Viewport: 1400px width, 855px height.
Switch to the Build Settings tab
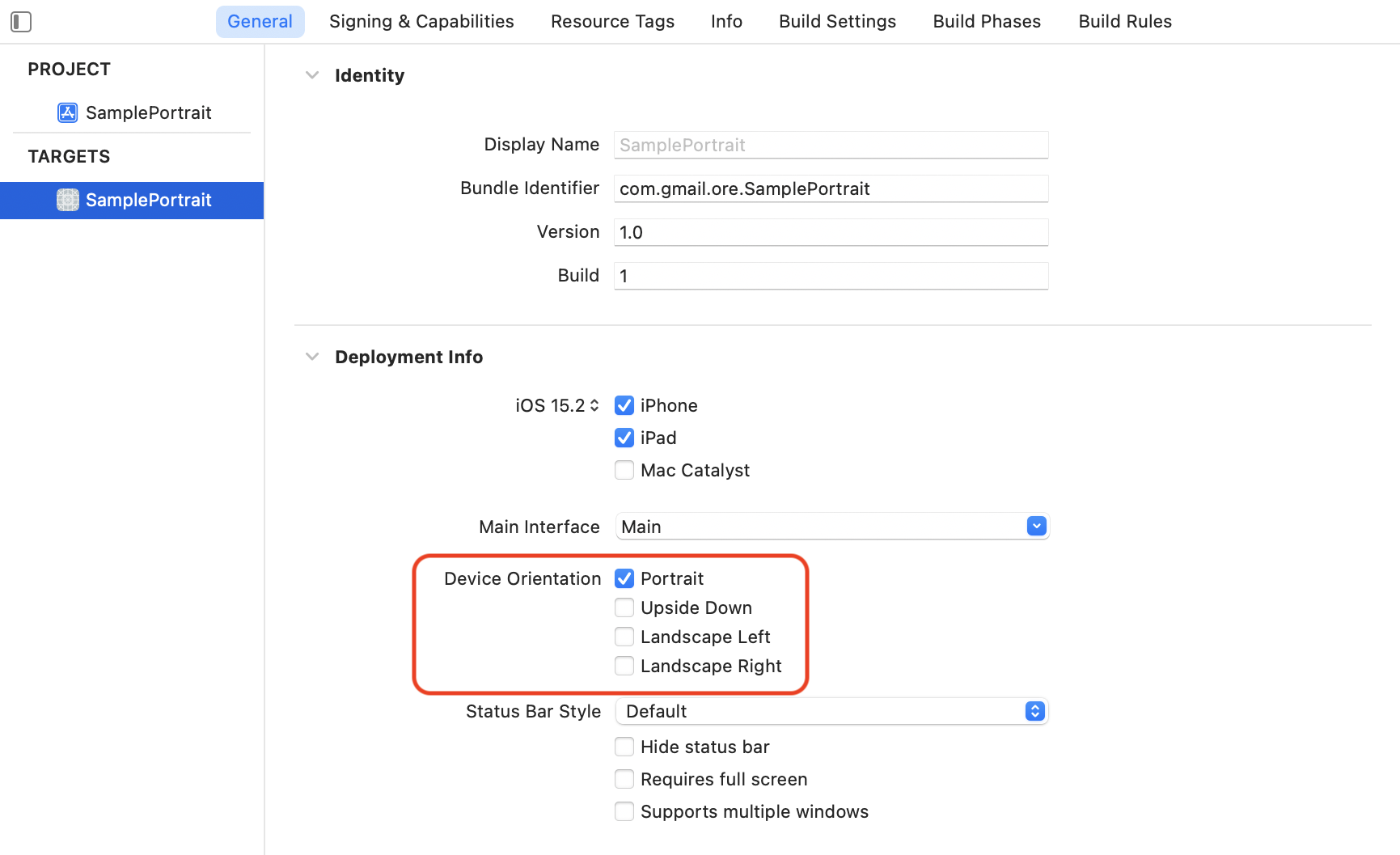point(837,21)
